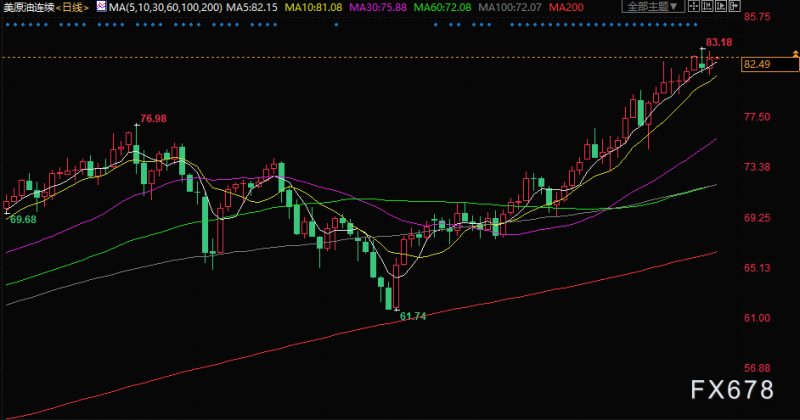Click the green MA60:72.08 legend
The width and height of the screenshot is (800, 420).
[442, 8]
